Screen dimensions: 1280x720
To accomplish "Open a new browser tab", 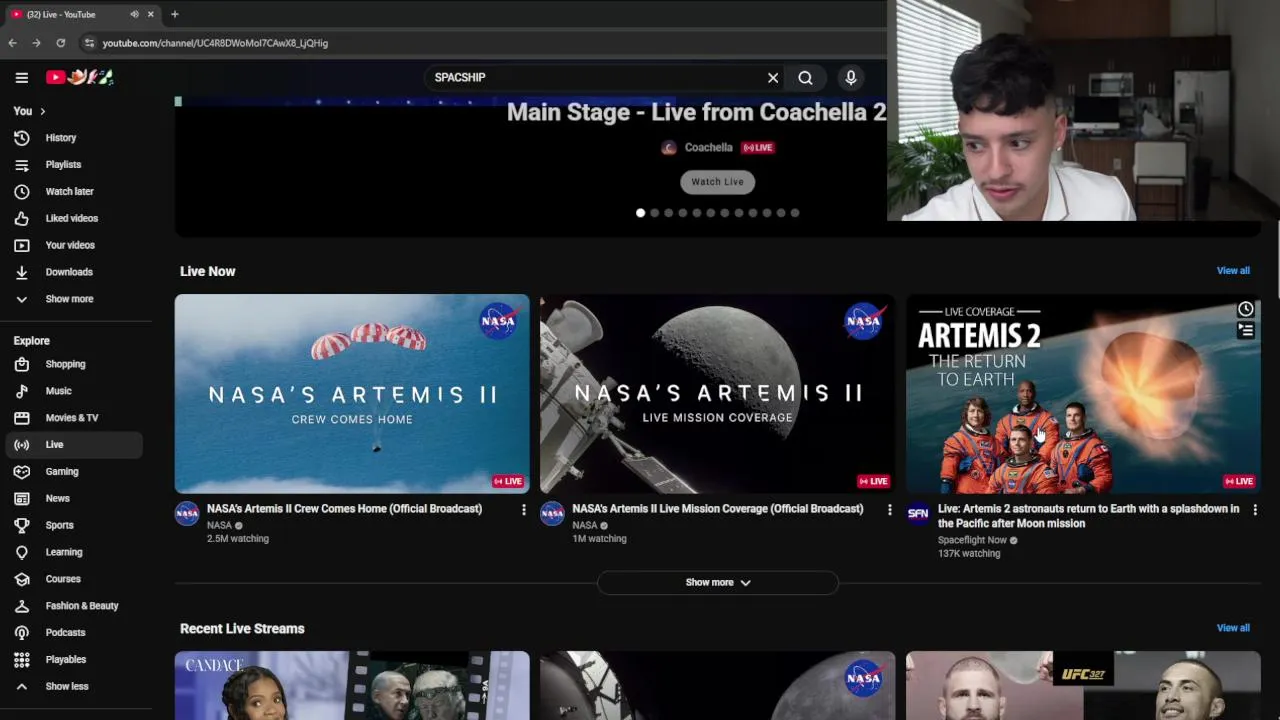I will [x=174, y=14].
